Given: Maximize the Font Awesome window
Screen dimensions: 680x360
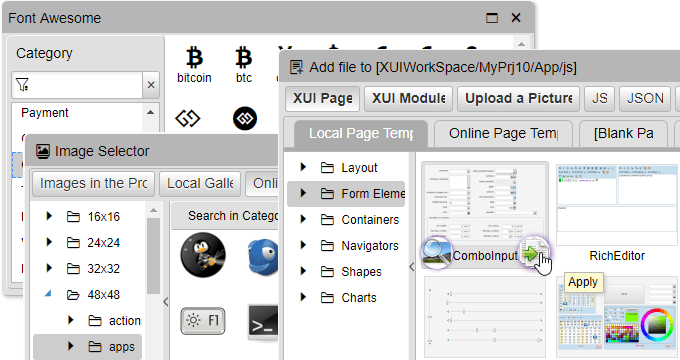Looking at the screenshot, I should [x=492, y=18].
